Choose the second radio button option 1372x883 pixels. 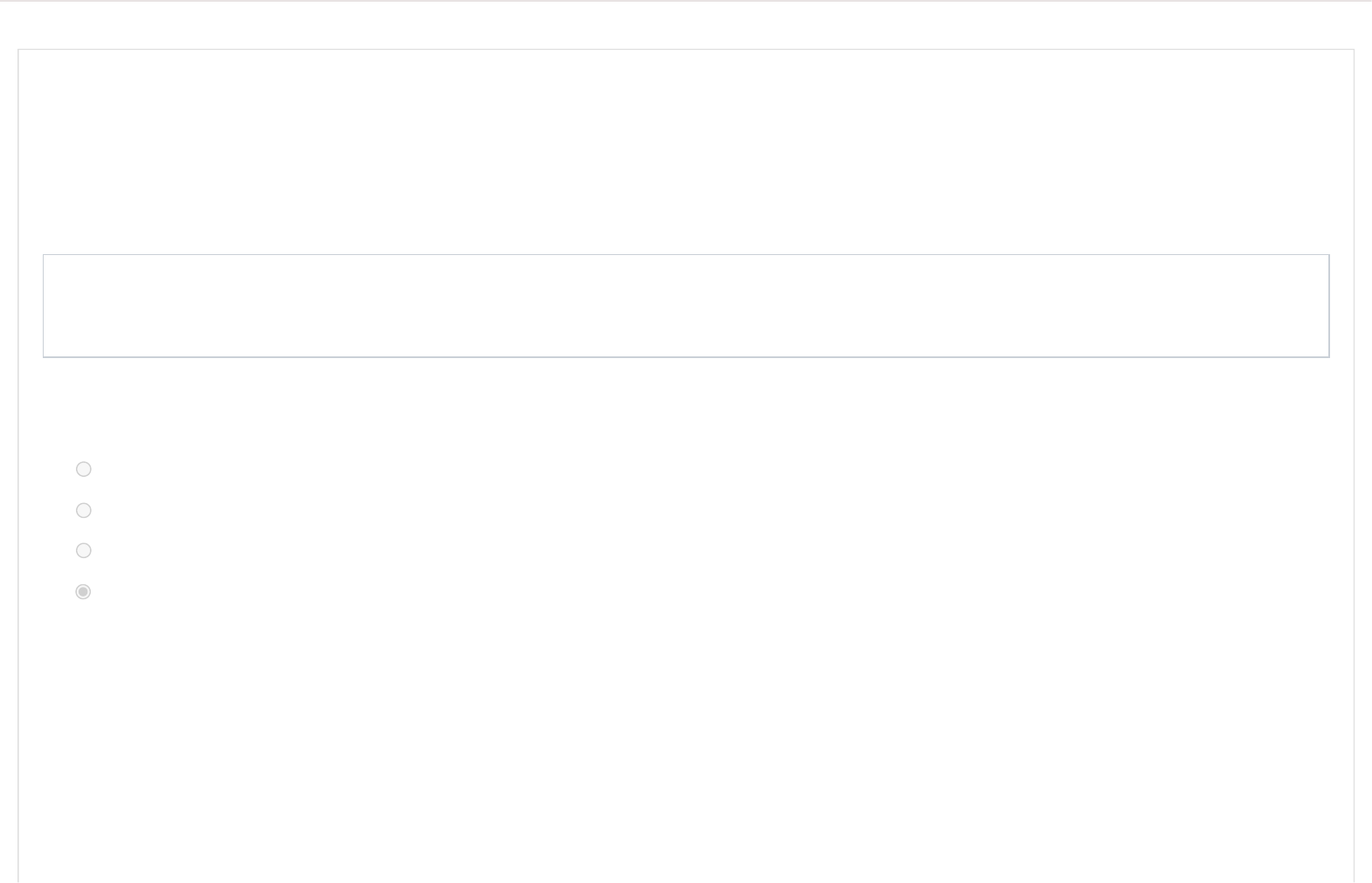tap(84, 510)
